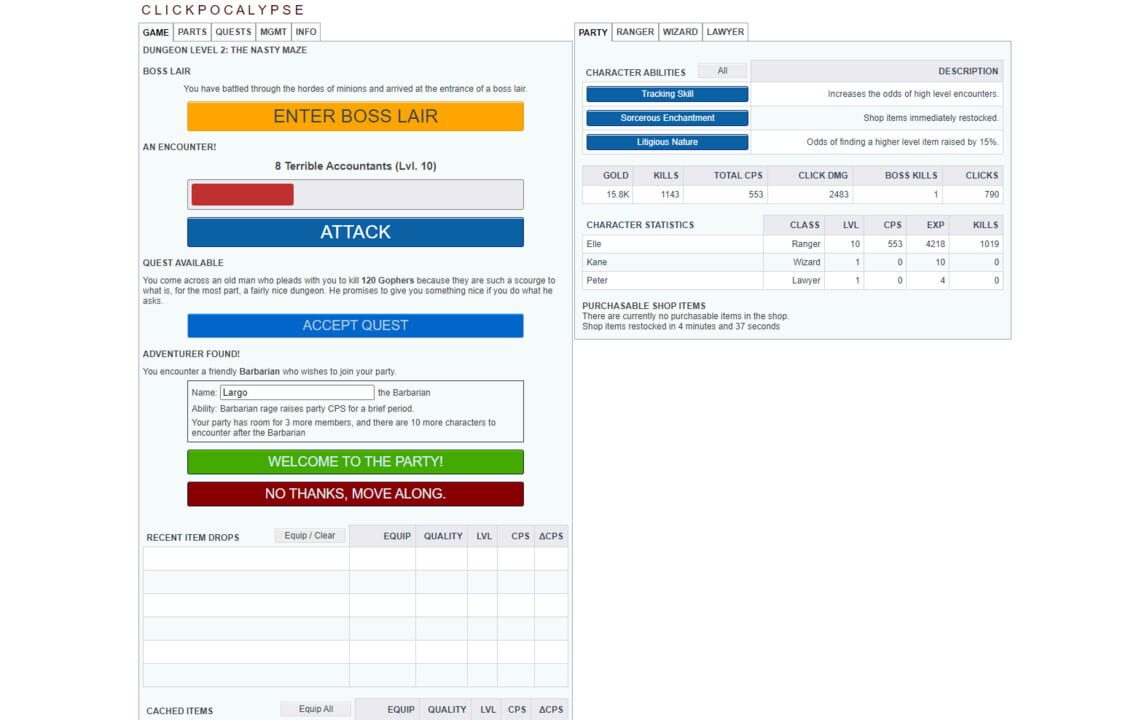
Task: Switch to the WIZARD tab
Action: 680,31
